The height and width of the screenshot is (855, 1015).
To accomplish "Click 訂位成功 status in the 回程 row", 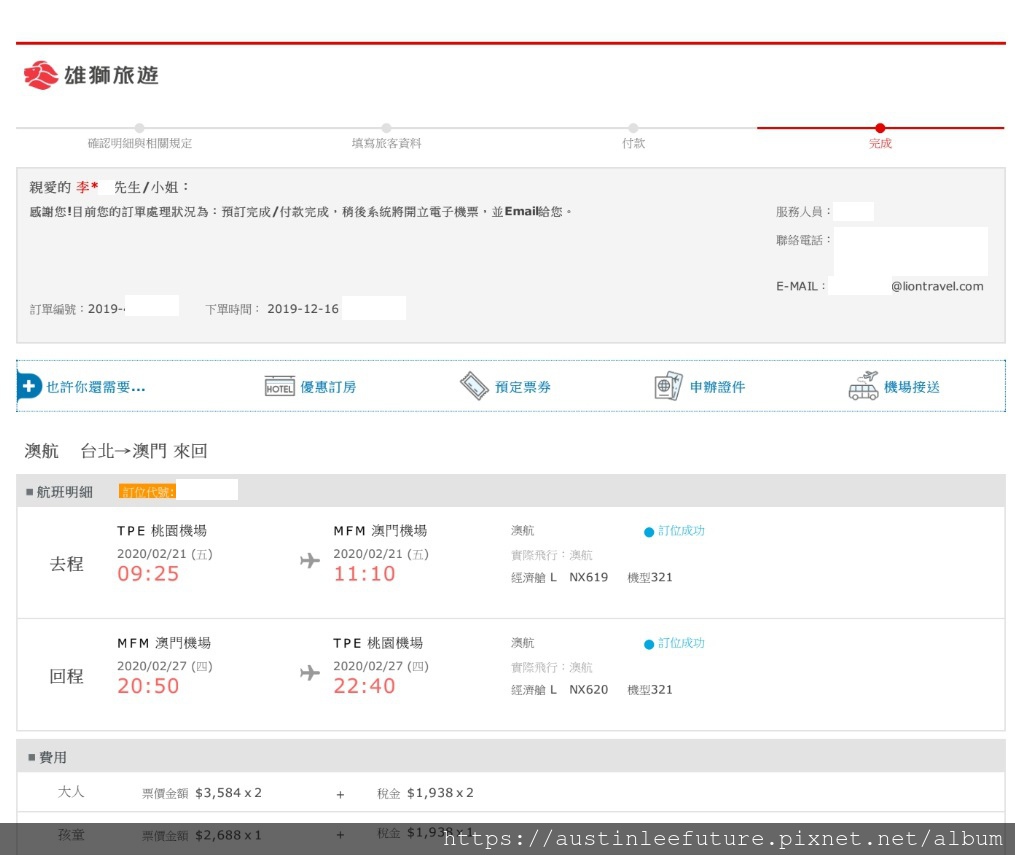I will pyautogui.click(x=681, y=643).
